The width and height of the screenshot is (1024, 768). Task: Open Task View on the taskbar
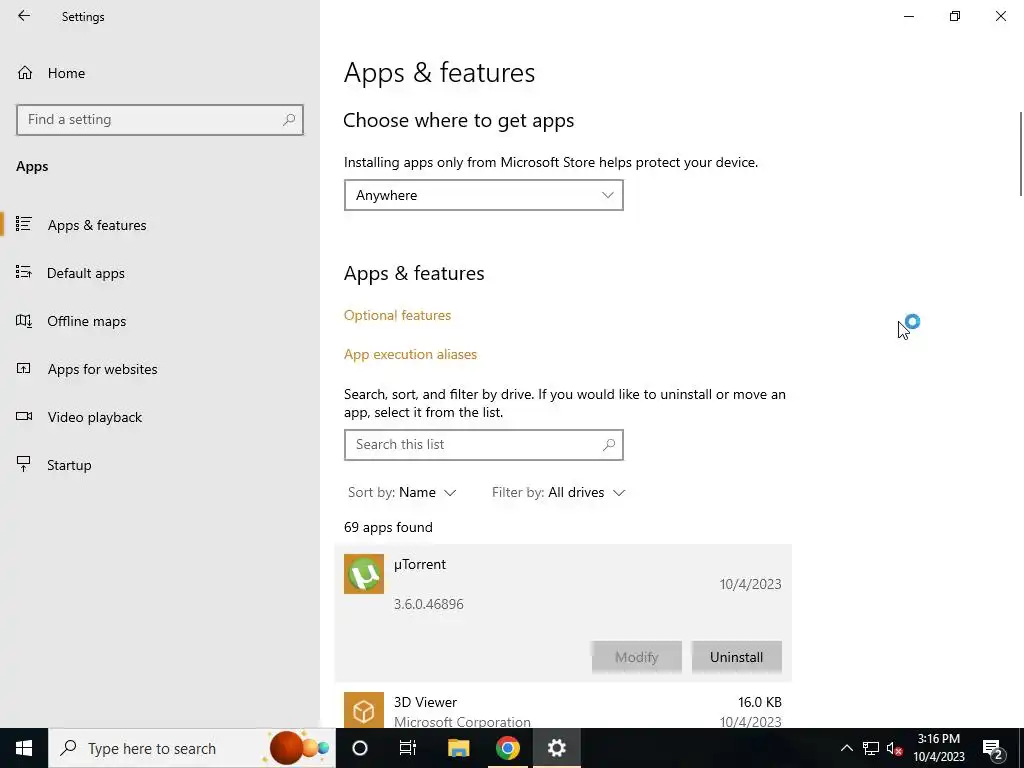coord(408,748)
